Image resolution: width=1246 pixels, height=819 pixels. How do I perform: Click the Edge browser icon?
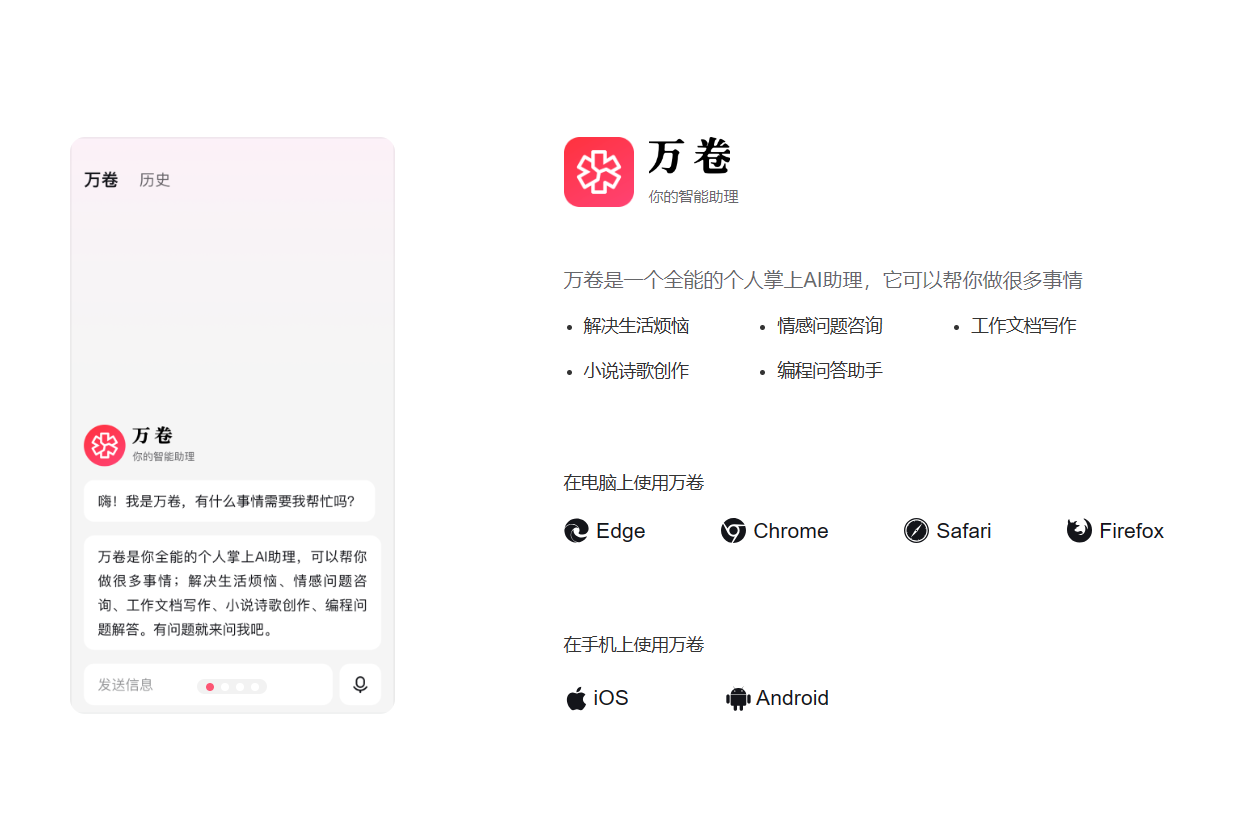pos(574,531)
